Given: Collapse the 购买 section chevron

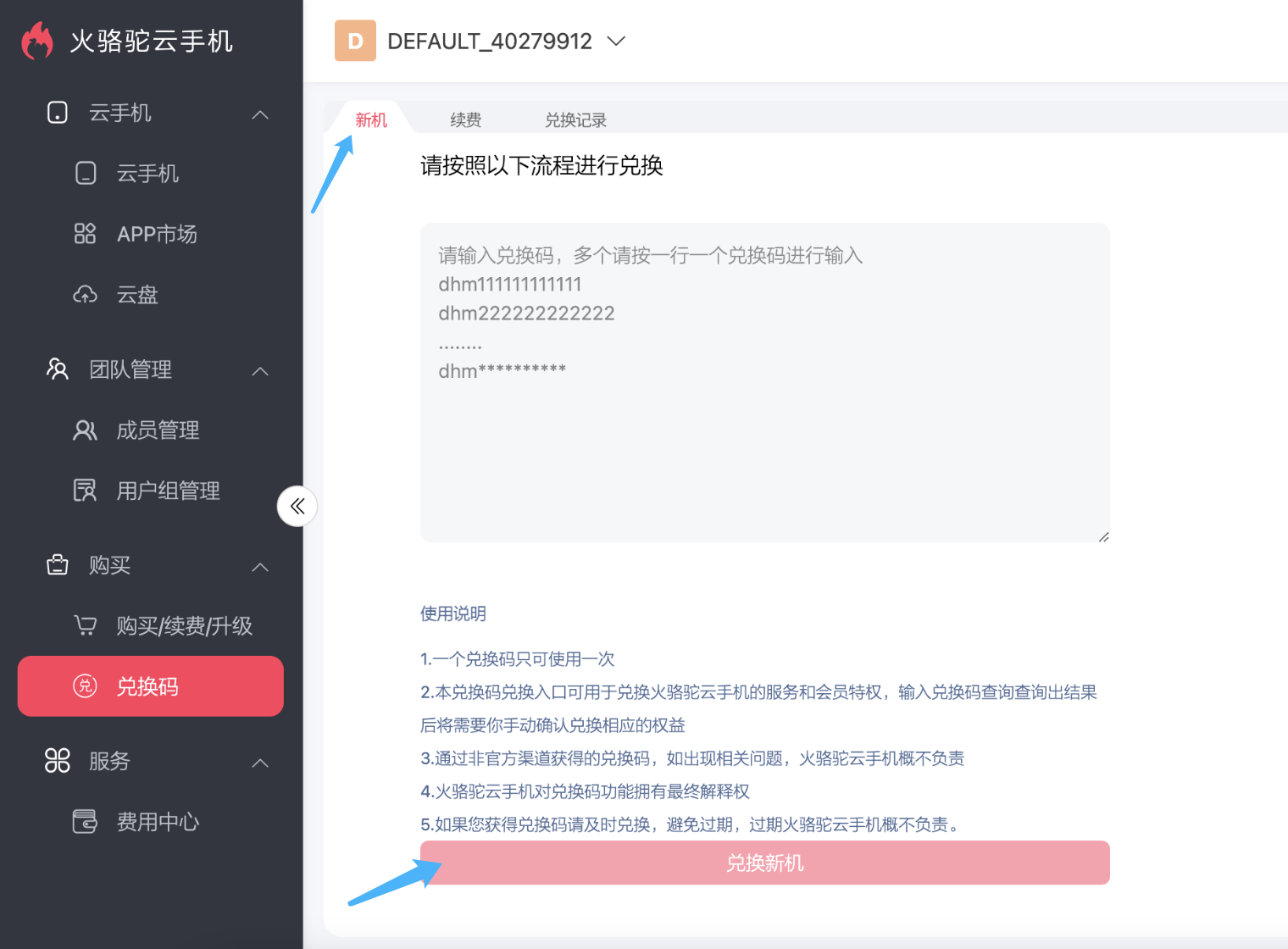Looking at the screenshot, I should click(x=260, y=567).
